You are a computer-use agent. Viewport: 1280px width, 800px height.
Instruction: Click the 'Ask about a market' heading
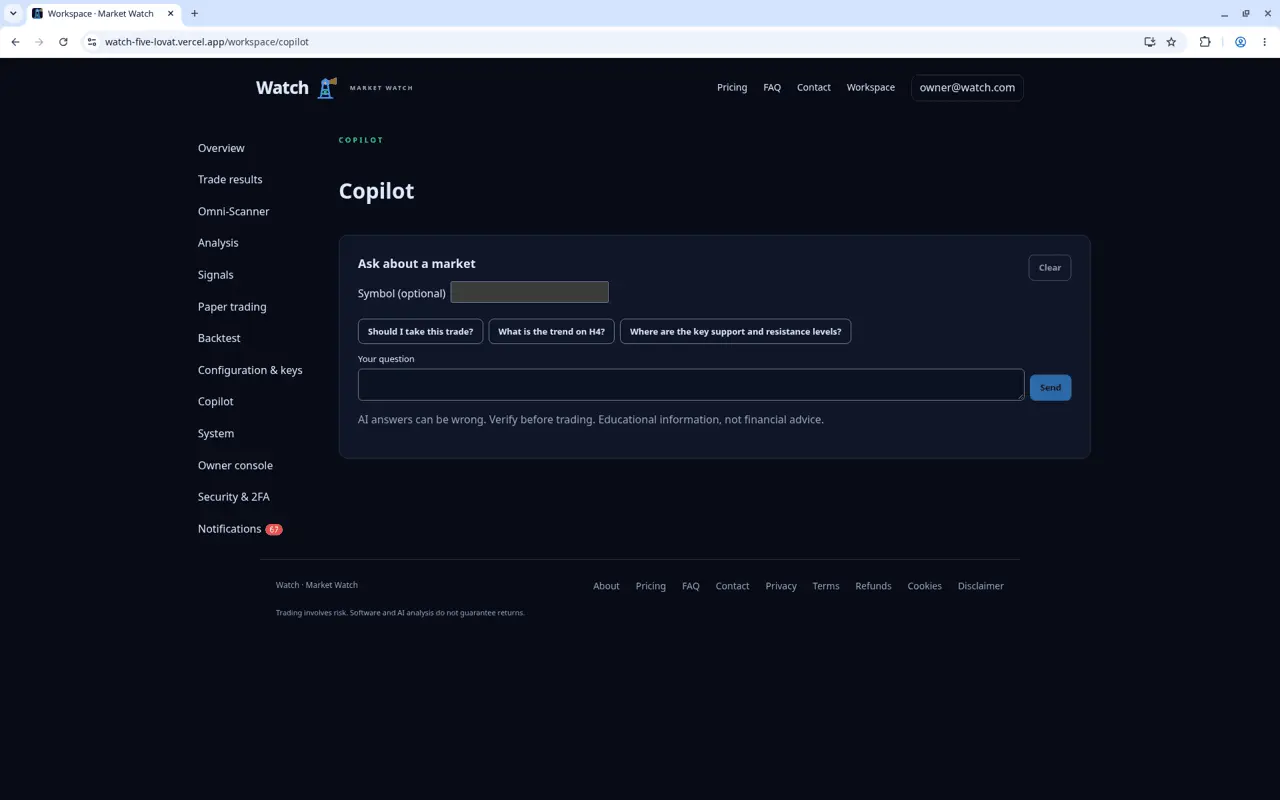[417, 264]
